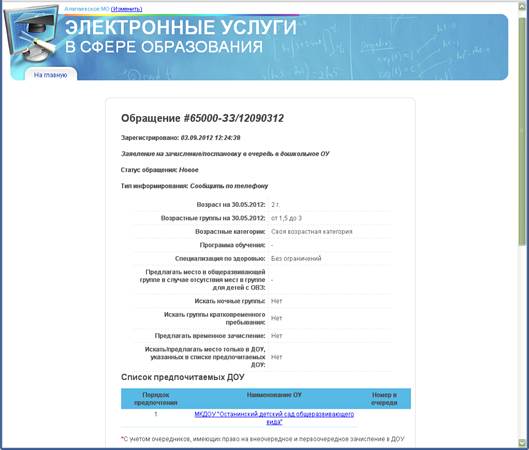The height and width of the screenshot is (450, 529).
Task: Click 'Порядок предпочтения' column header
Action: [x=156, y=399]
